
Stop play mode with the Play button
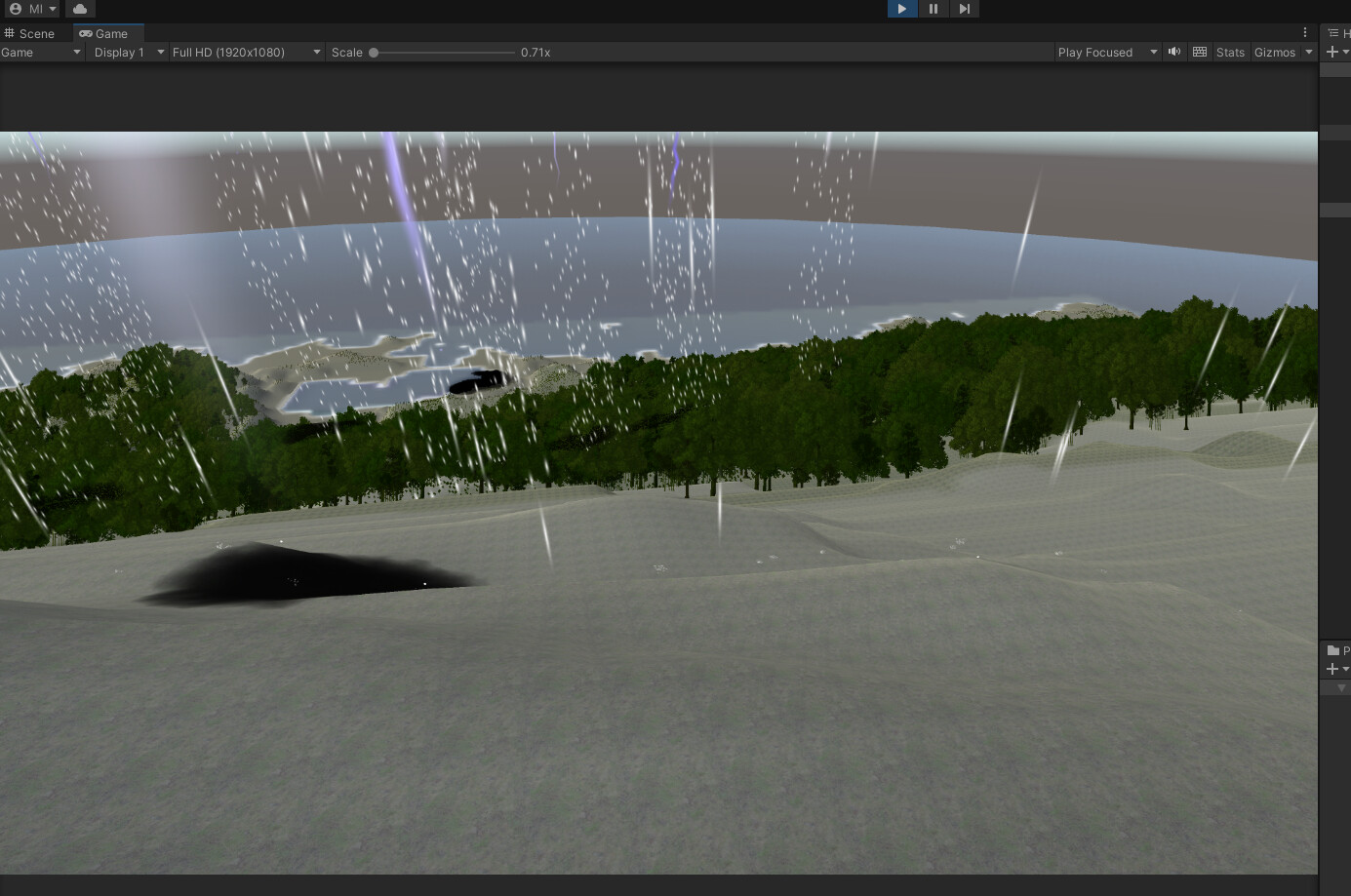point(900,9)
